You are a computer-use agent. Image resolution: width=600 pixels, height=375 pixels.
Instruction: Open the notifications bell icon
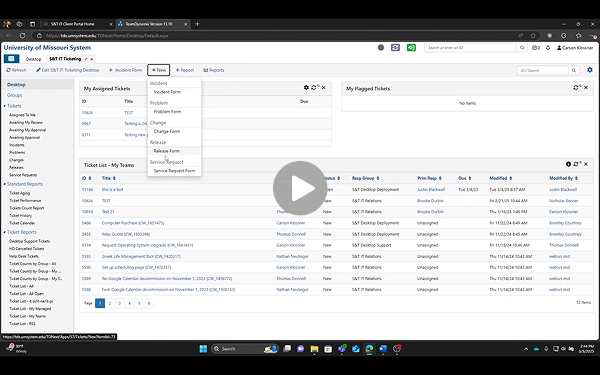coord(548,48)
